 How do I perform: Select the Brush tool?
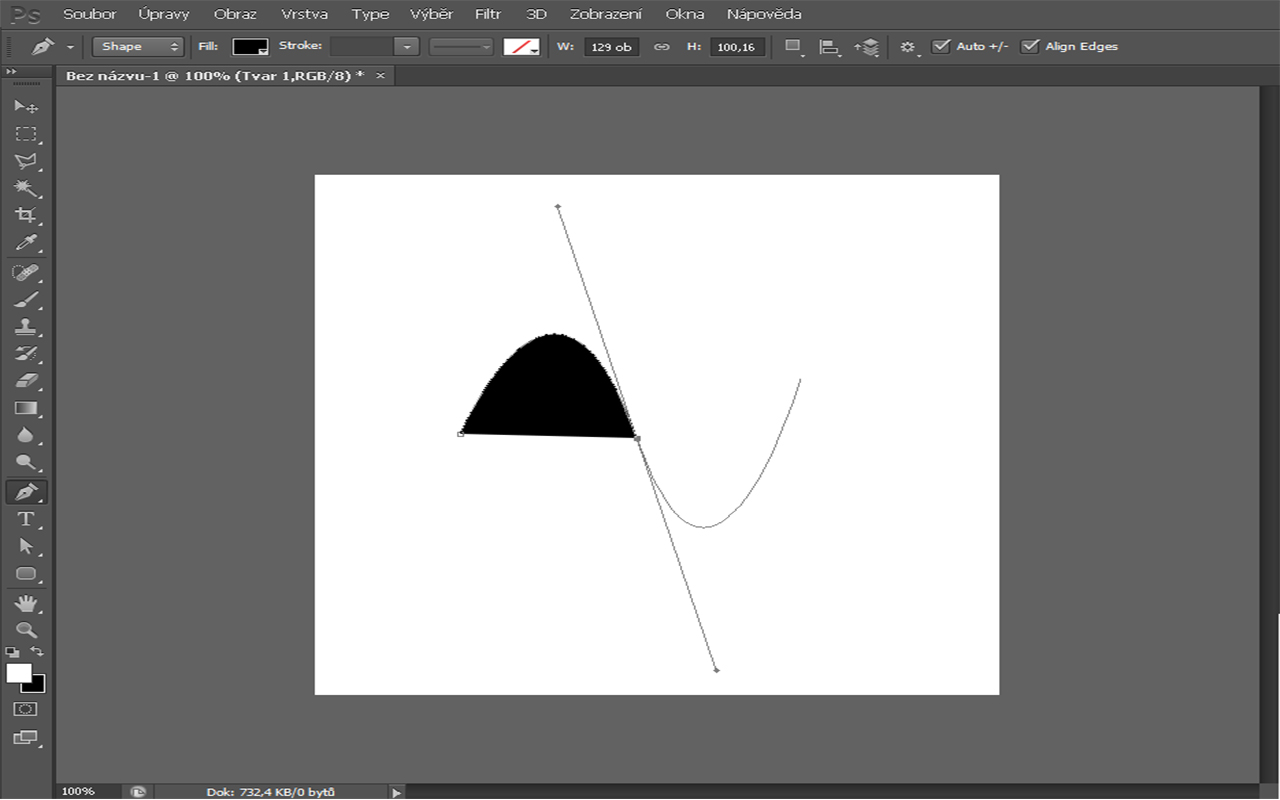26,300
